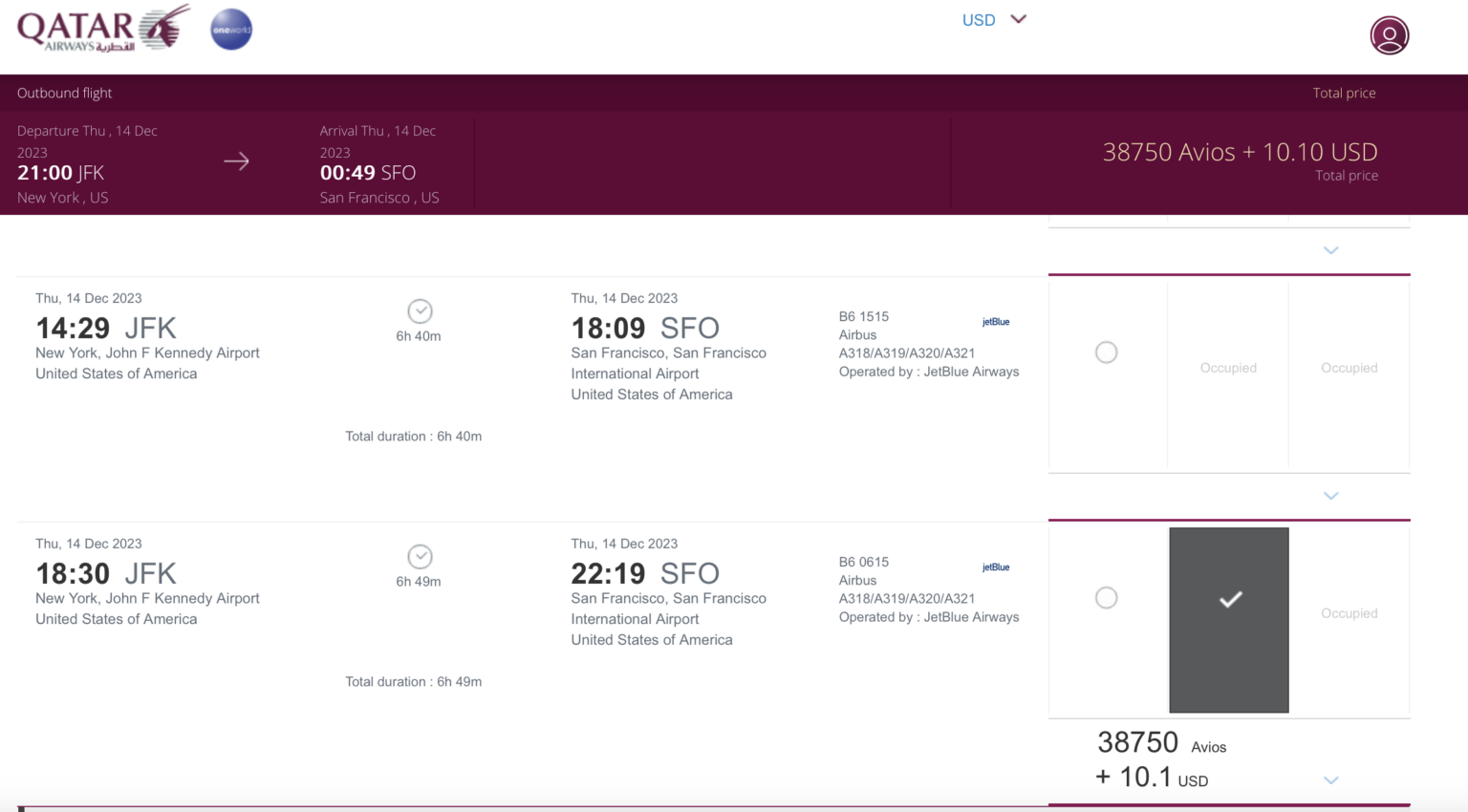Image resolution: width=1468 pixels, height=812 pixels.
Task: Click the arrow between JFK and SFO
Action: click(x=236, y=161)
